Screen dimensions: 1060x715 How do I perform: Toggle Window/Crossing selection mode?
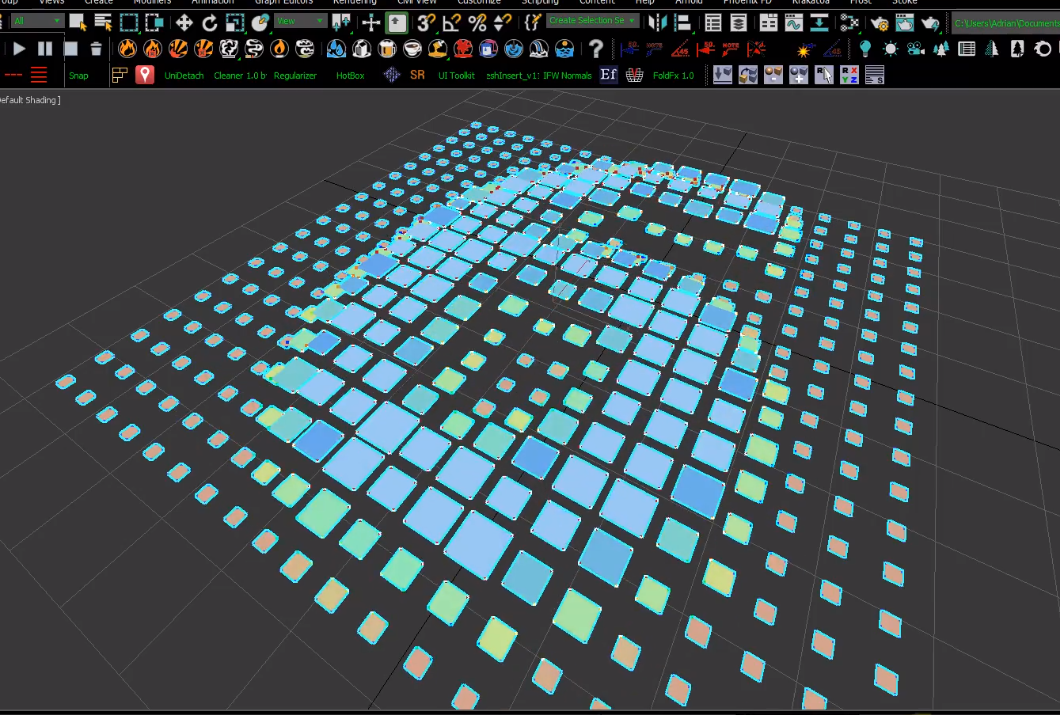click(x=154, y=23)
